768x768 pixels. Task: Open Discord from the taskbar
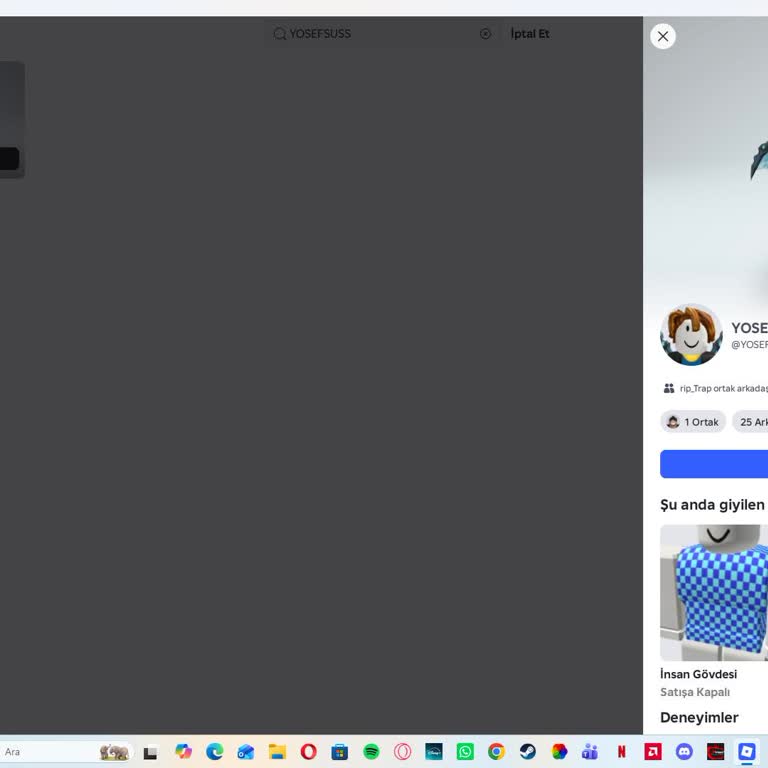pyautogui.click(x=684, y=751)
